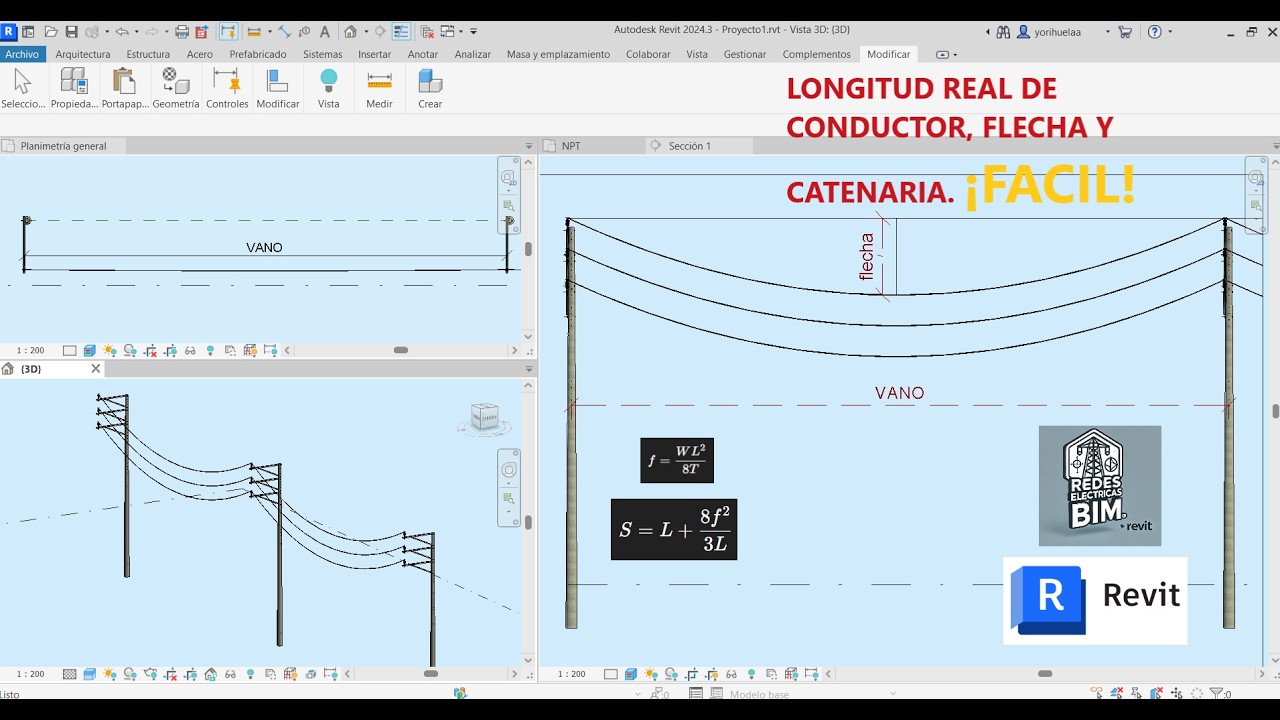This screenshot has width=1280, height=720.
Task: Click the Save icon in quick access toolbar
Action: 71,32
